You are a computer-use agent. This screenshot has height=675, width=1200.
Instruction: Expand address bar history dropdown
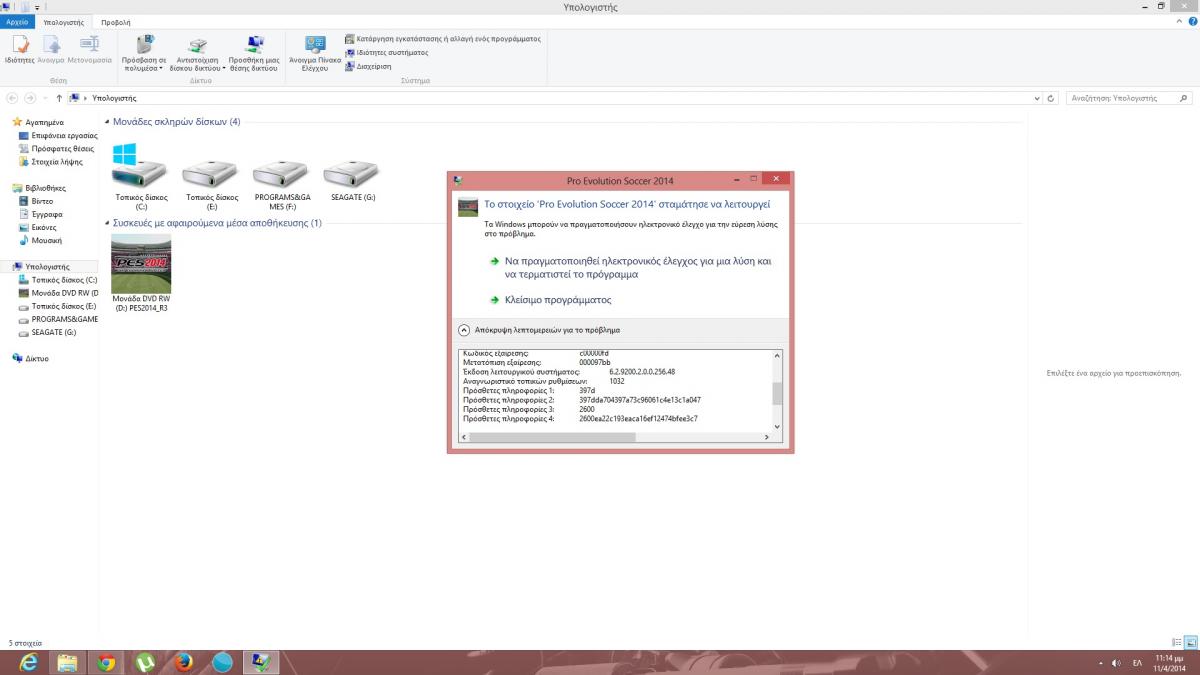(x=1037, y=98)
